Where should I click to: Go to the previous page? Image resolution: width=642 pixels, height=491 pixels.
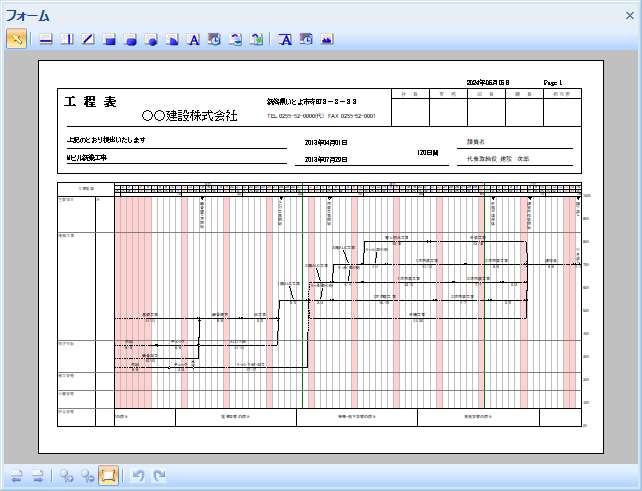click(17, 476)
